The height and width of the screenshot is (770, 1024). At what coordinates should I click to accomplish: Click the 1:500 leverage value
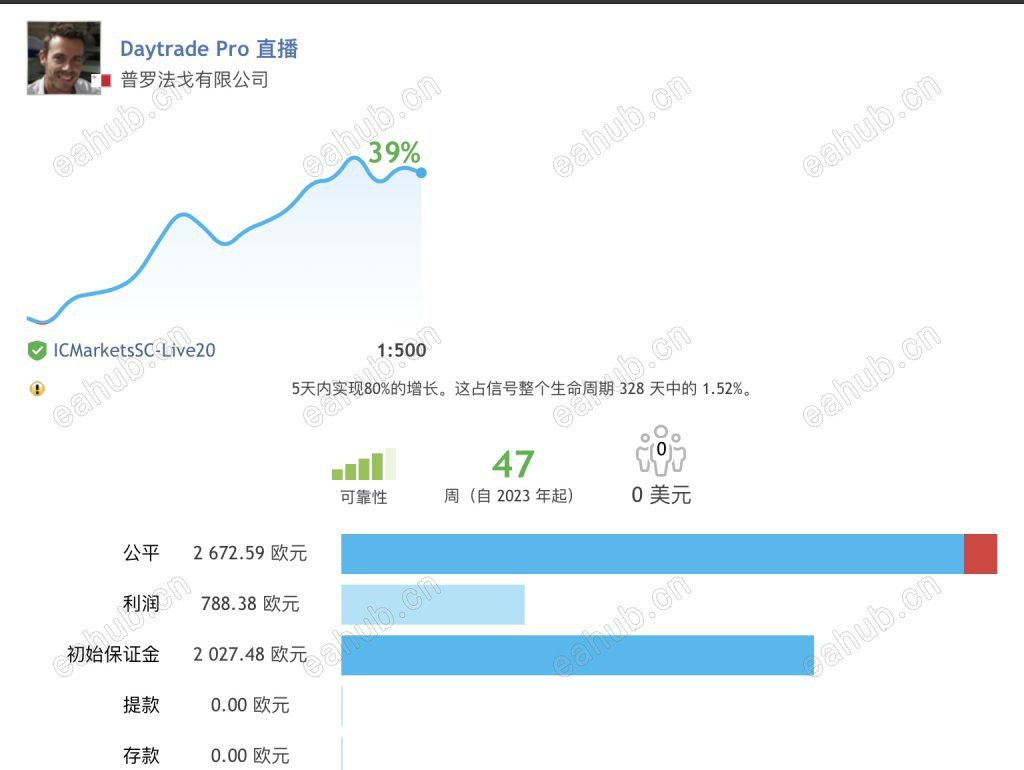coord(402,351)
